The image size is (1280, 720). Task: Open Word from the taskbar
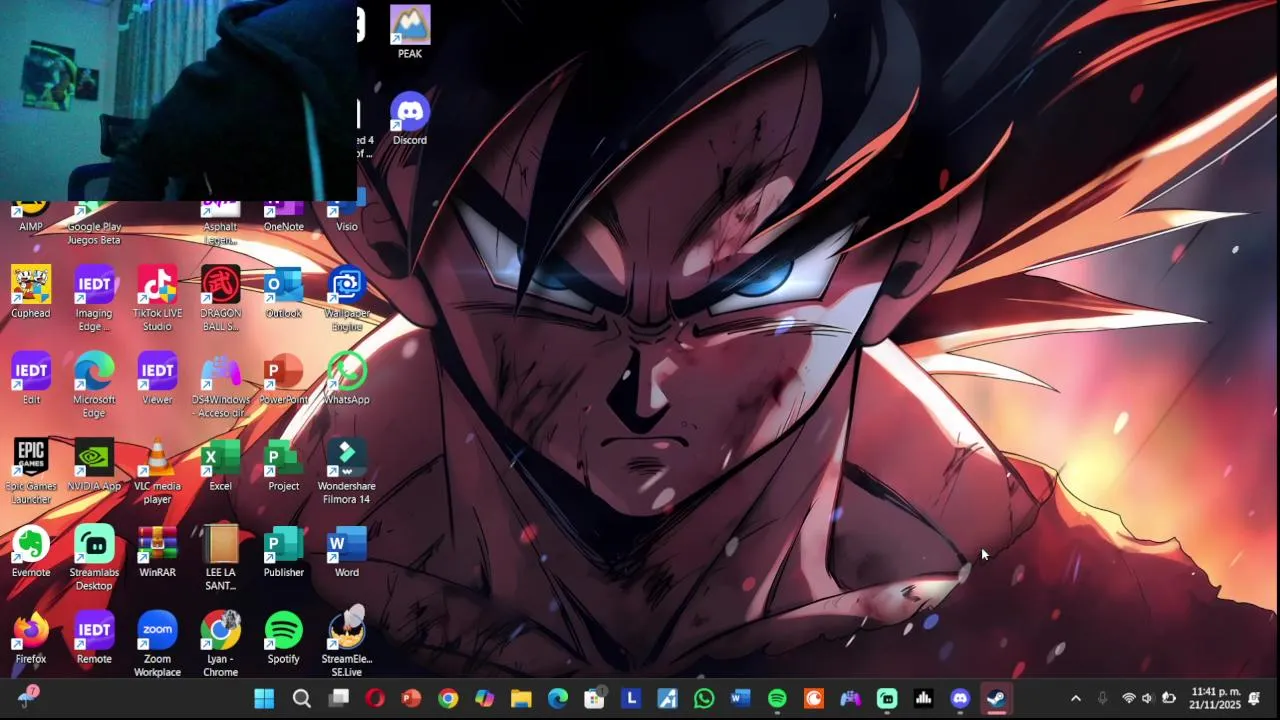741,698
